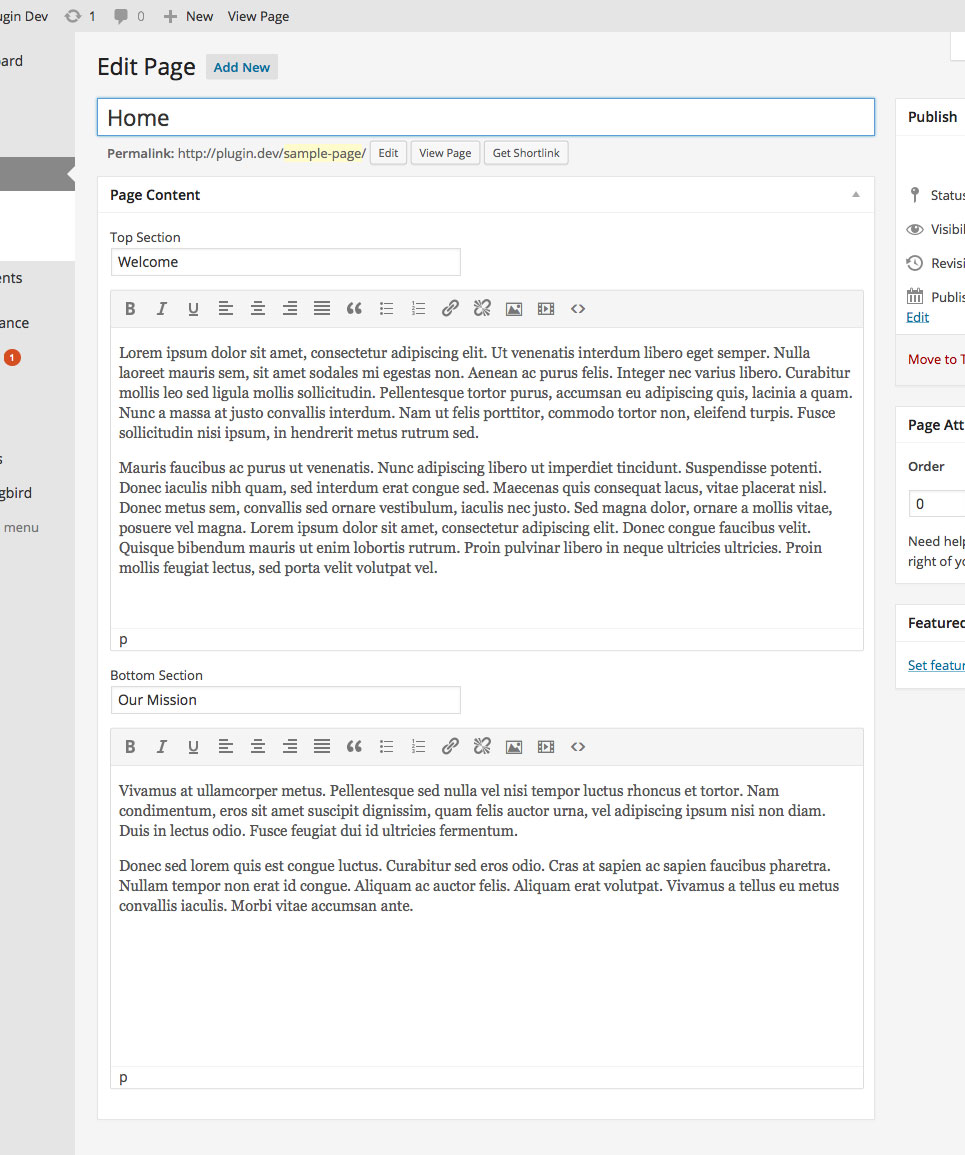The height and width of the screenshot is (1155, 965).
Task: Remove link in Bottom Section editor
Action: point(482,747)
